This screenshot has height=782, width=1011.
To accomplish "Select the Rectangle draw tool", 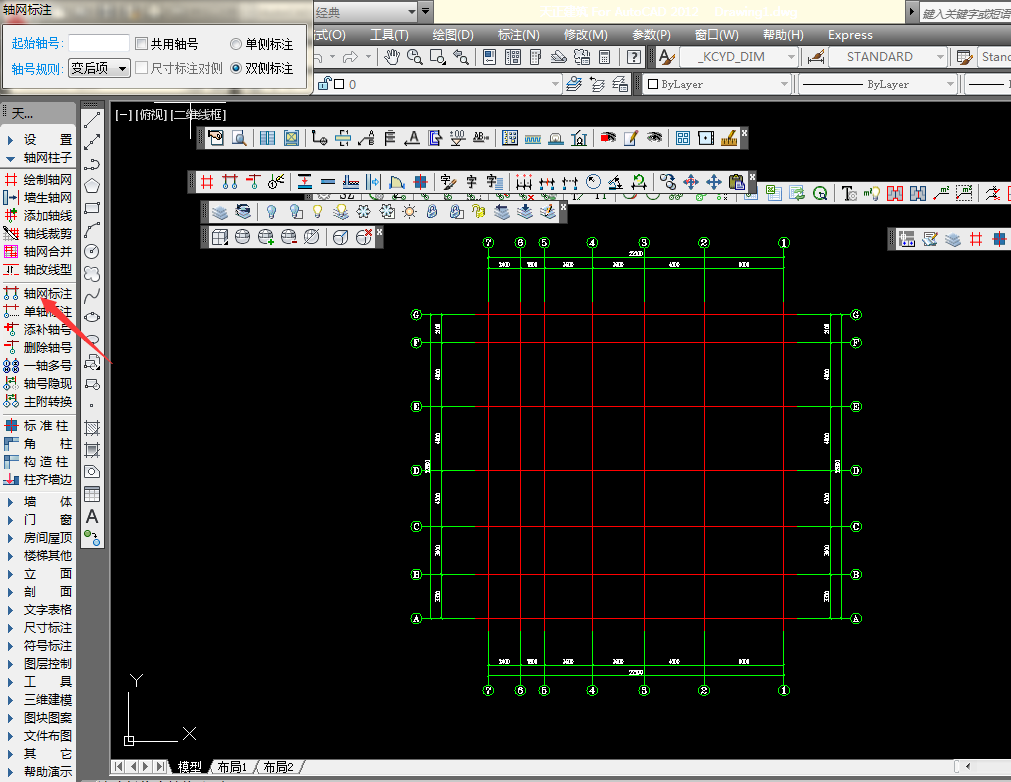I will [x=92, y=208].
